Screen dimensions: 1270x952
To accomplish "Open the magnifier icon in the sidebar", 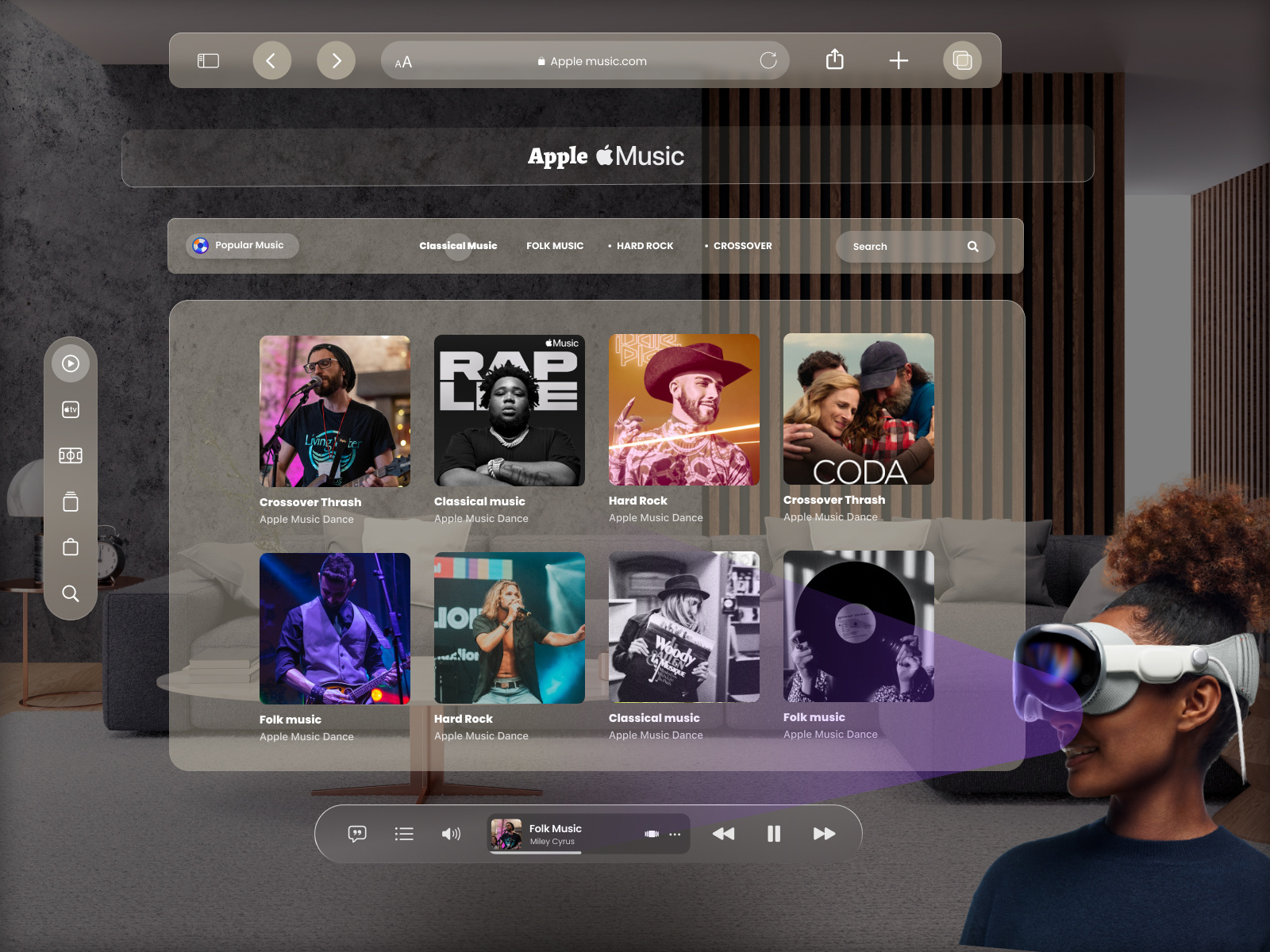I will click(71, 593).
